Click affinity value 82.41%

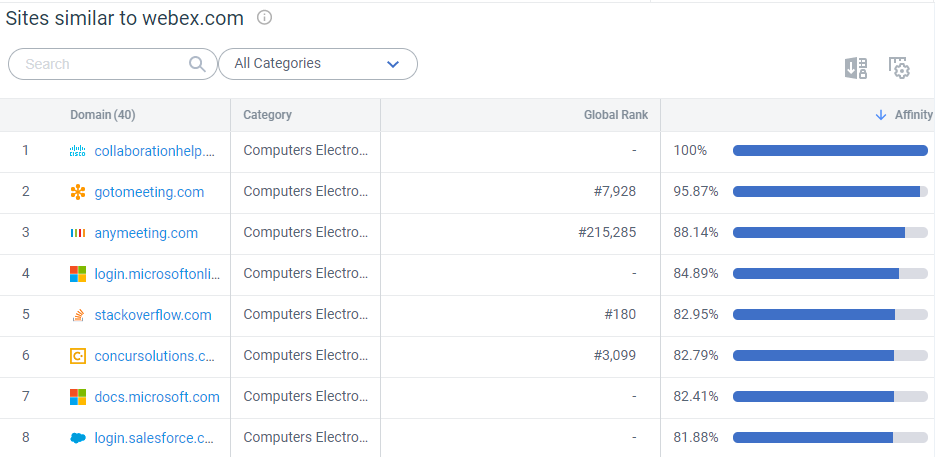tap(696, 396)
